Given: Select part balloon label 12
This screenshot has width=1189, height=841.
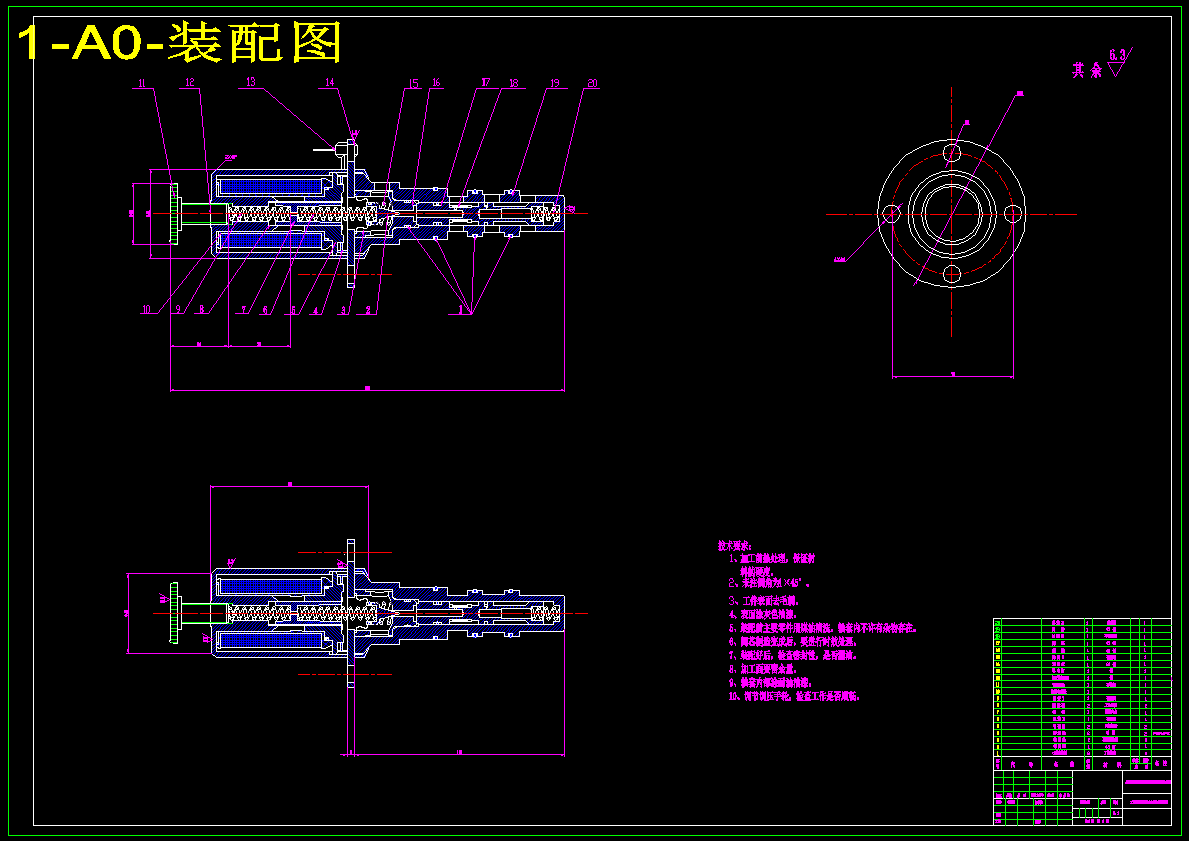Looking at the screenshot, I should (190, 83).
